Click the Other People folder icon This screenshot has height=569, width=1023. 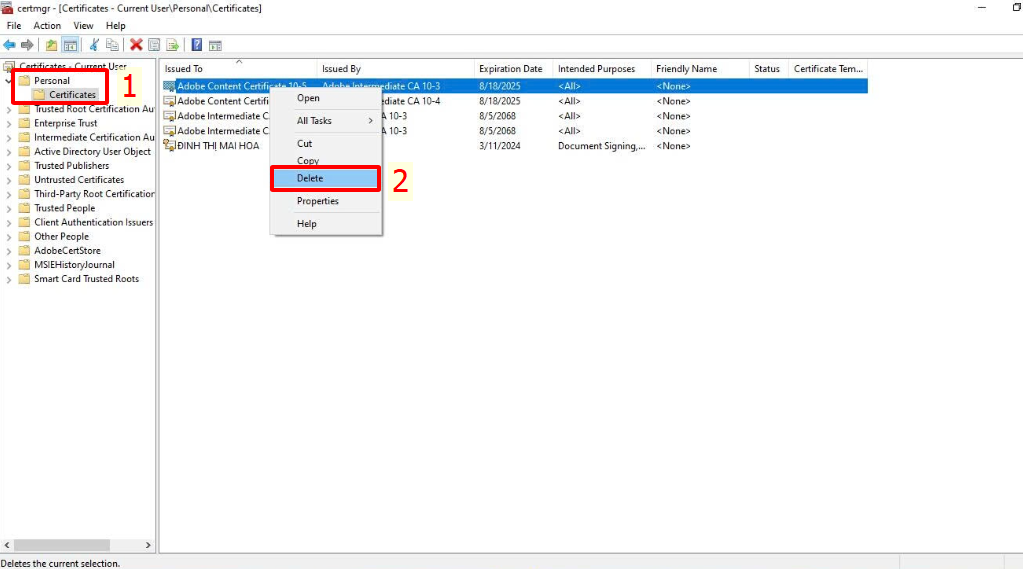24,236
